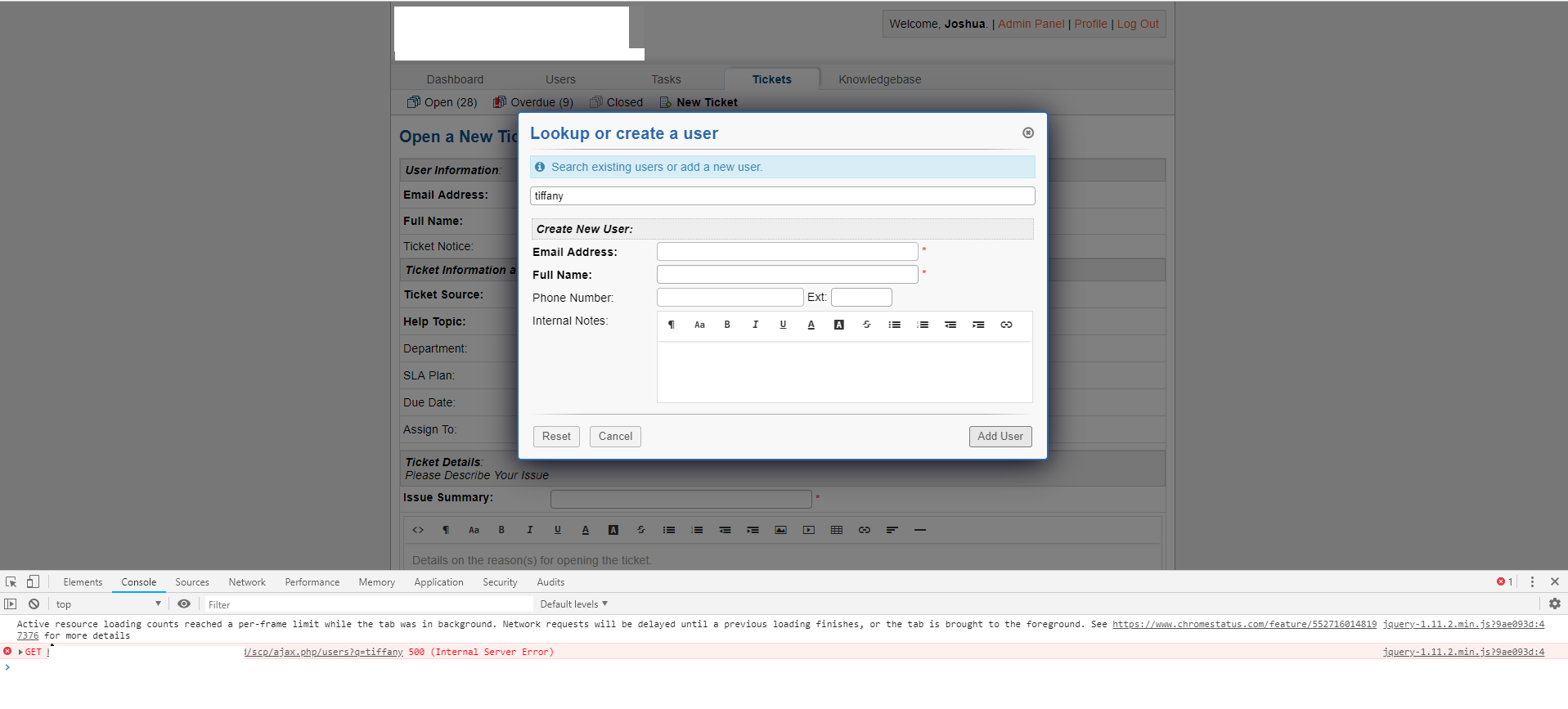Focus the user search field containing 'tiffany'
The width and height of the screenshot is (1568, 709).
click(x=783, y=196)
